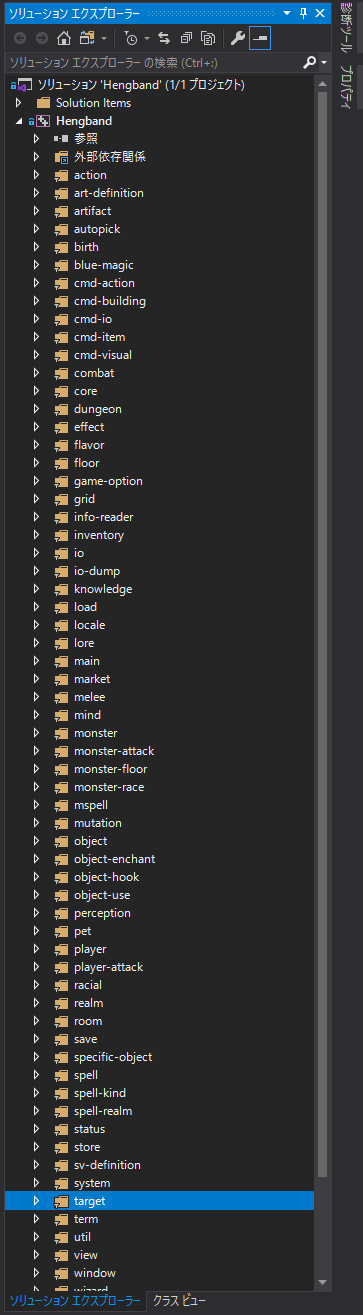Click the Collapse All icon
Image resolution: width=363 pixels, height=1315 pixels.
[187, 38]
